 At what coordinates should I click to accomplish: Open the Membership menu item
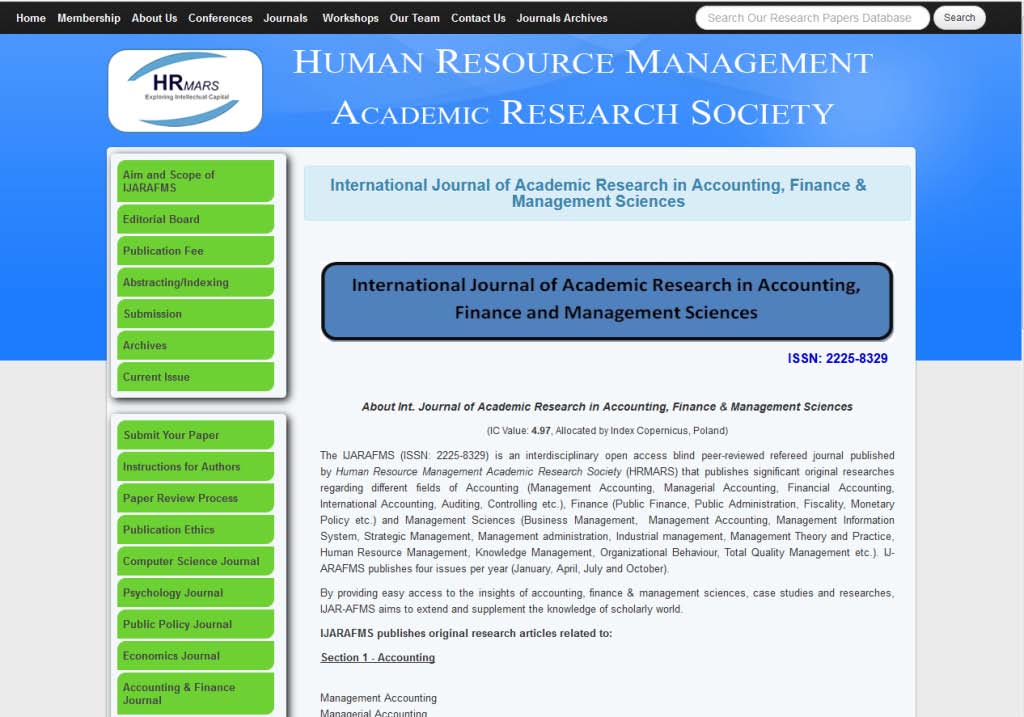click(89, 18)
